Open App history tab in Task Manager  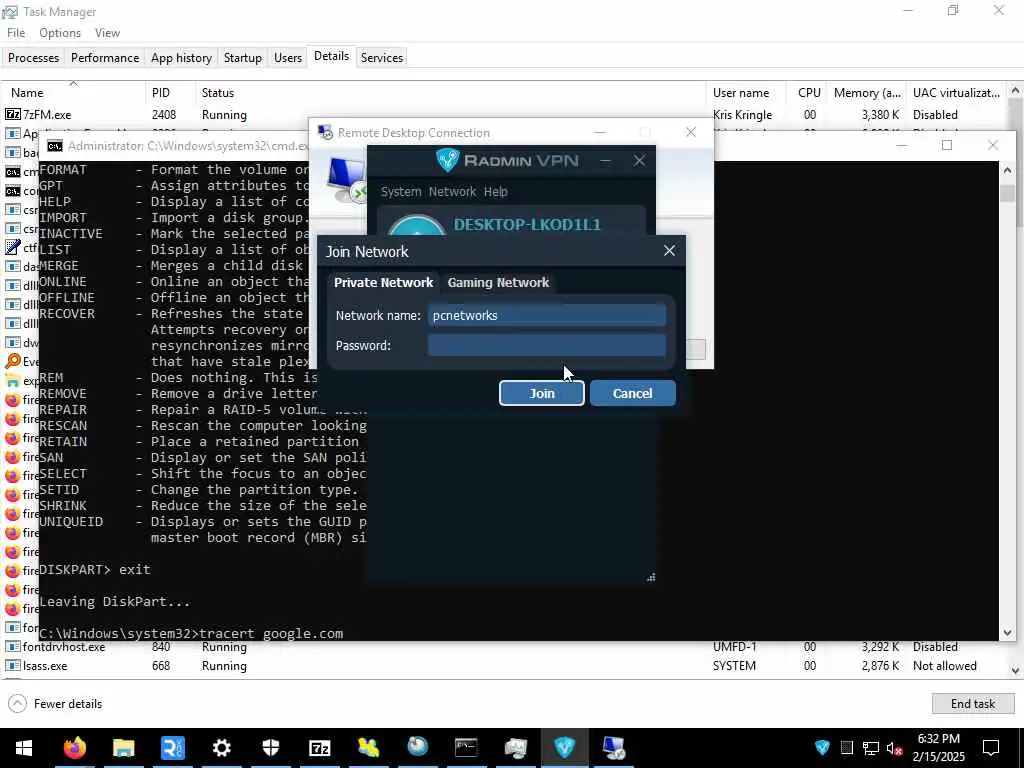pos(182,57)
